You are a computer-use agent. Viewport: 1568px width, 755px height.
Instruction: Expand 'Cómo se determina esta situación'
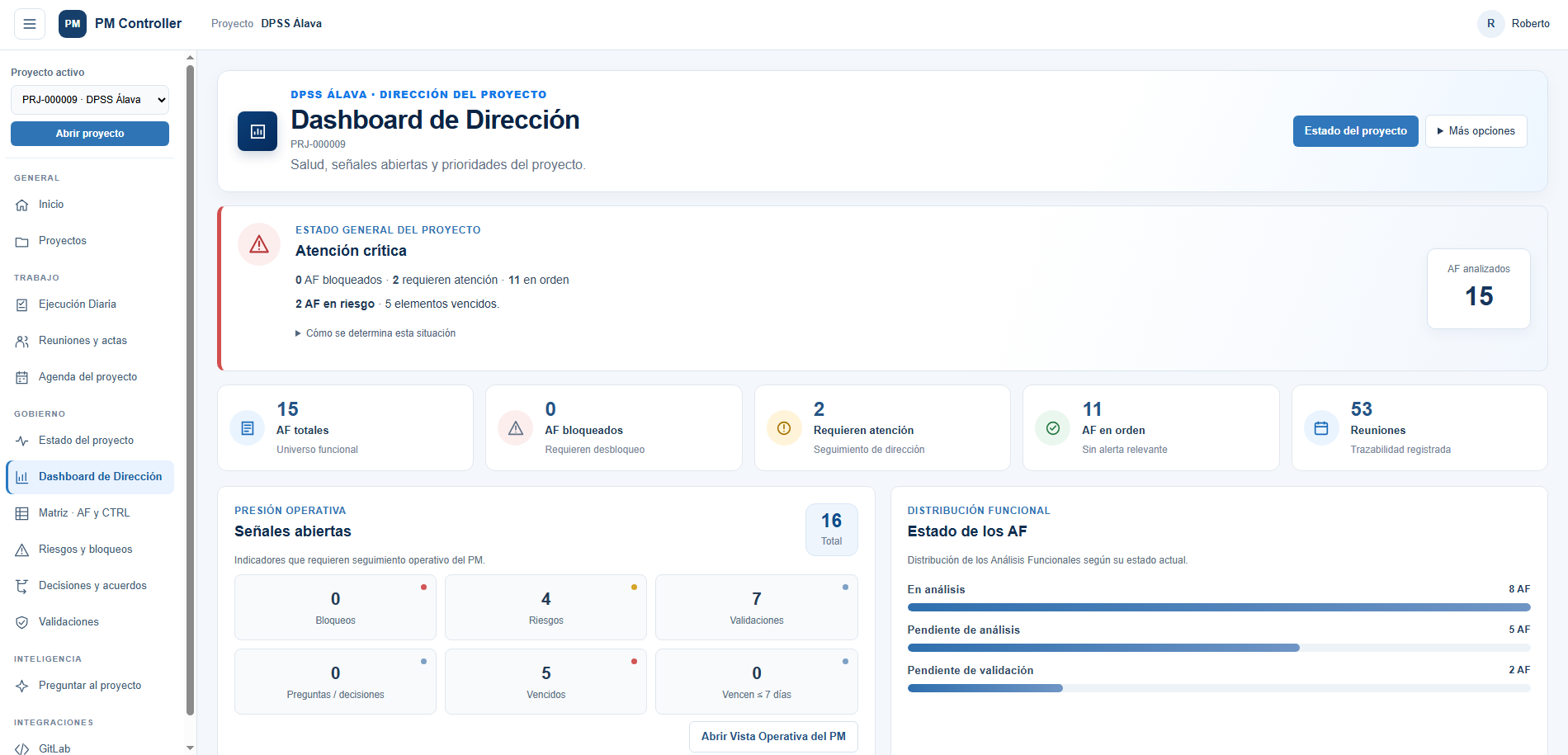(x=375, y=333)
